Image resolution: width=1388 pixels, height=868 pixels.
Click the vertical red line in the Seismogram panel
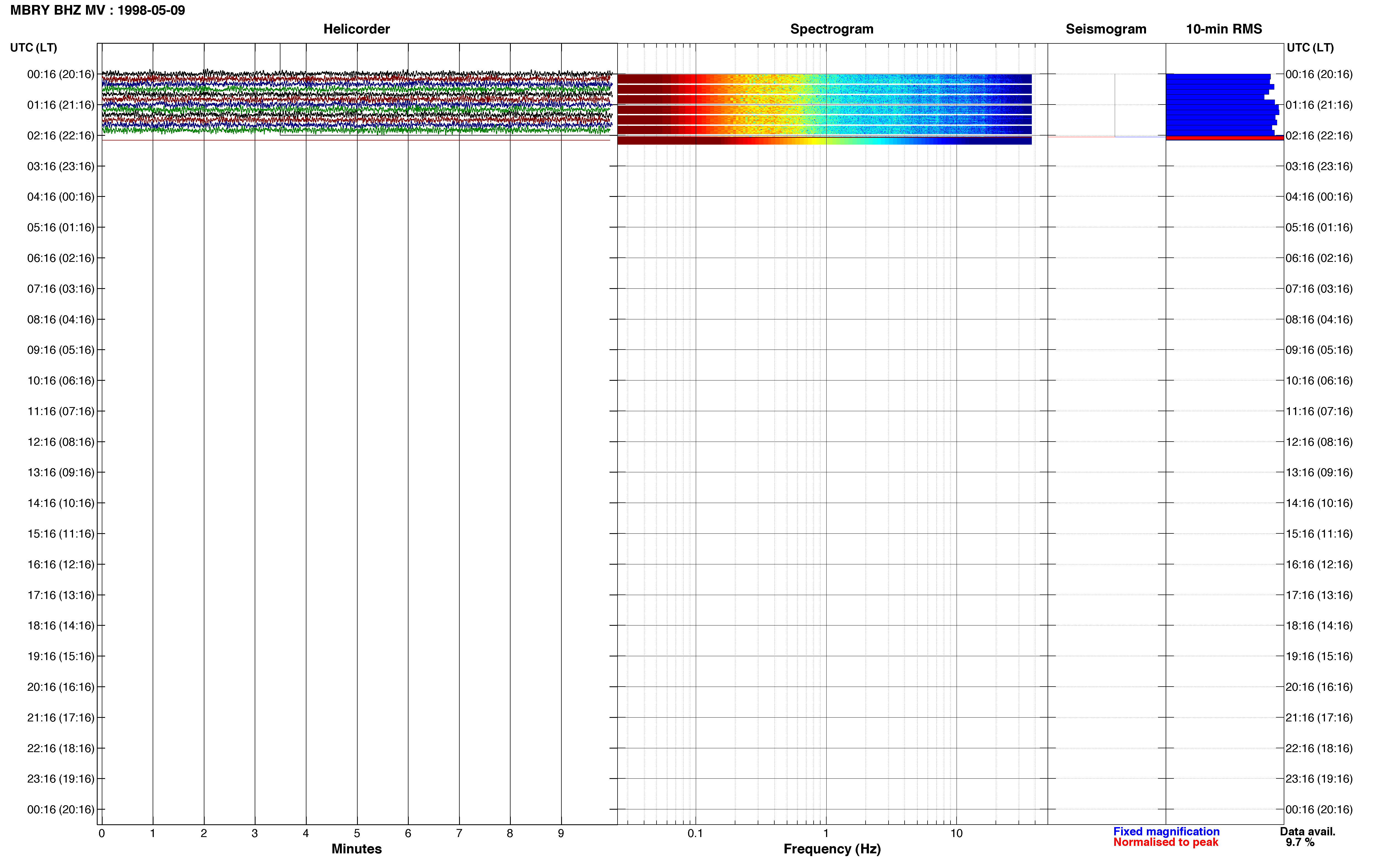tap(1115, 106)
